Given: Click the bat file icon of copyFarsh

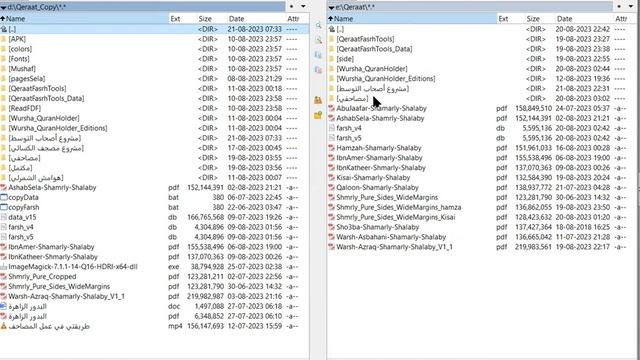Looking at the screenshot, I should 4,207.
